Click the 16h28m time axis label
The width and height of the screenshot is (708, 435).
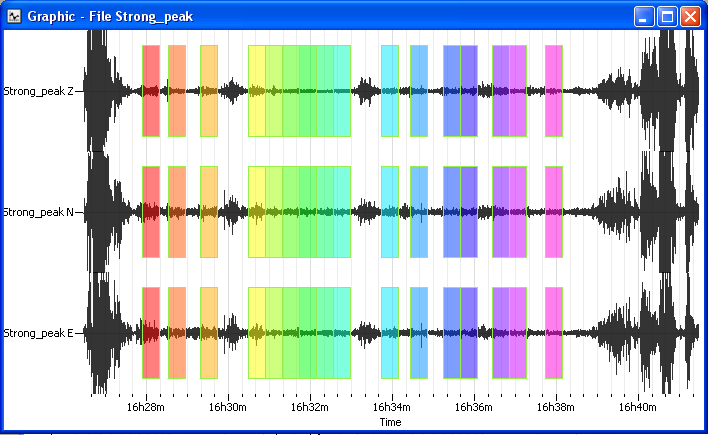(145, 407)
